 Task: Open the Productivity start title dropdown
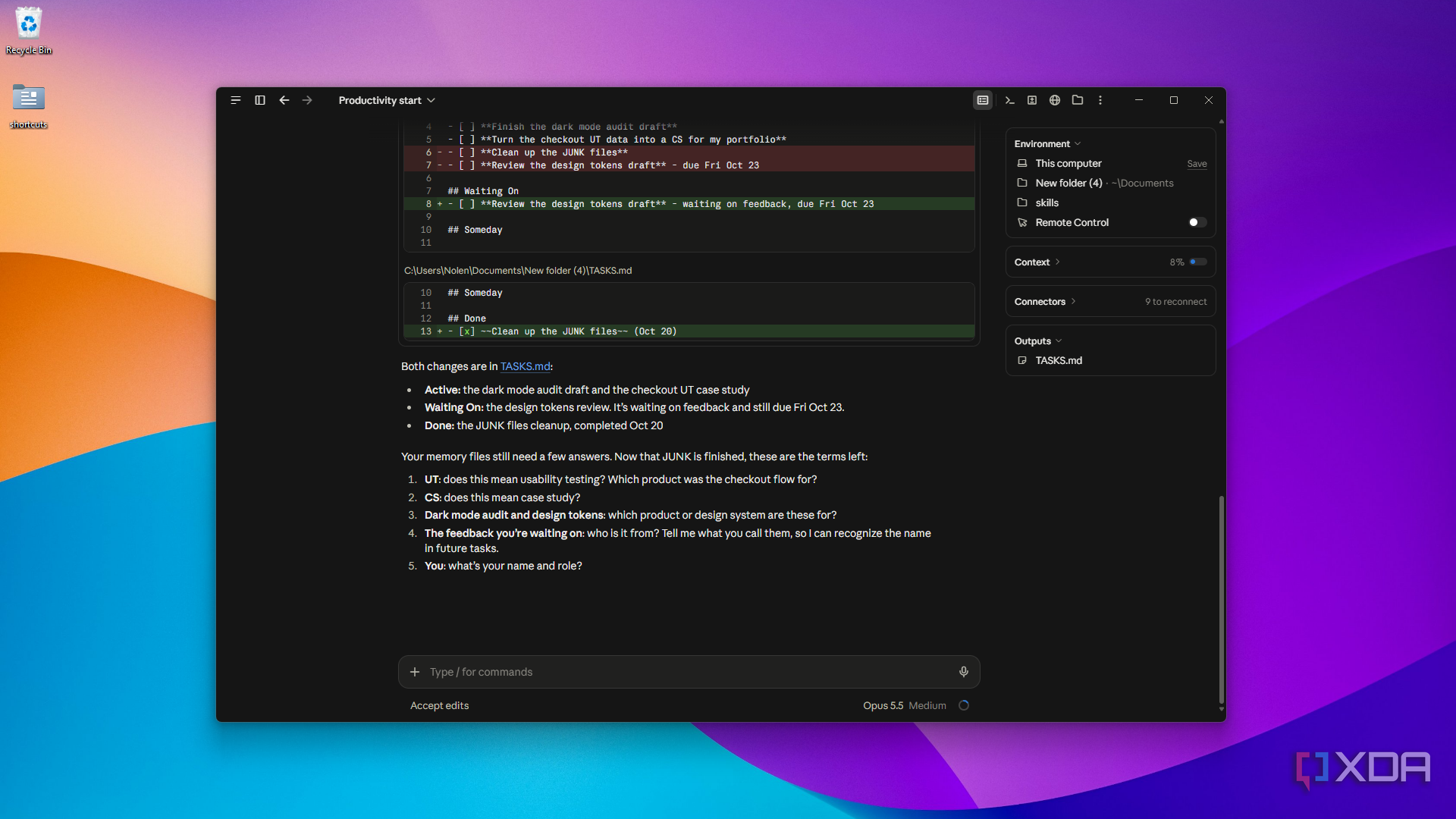(x=387, y=100)
